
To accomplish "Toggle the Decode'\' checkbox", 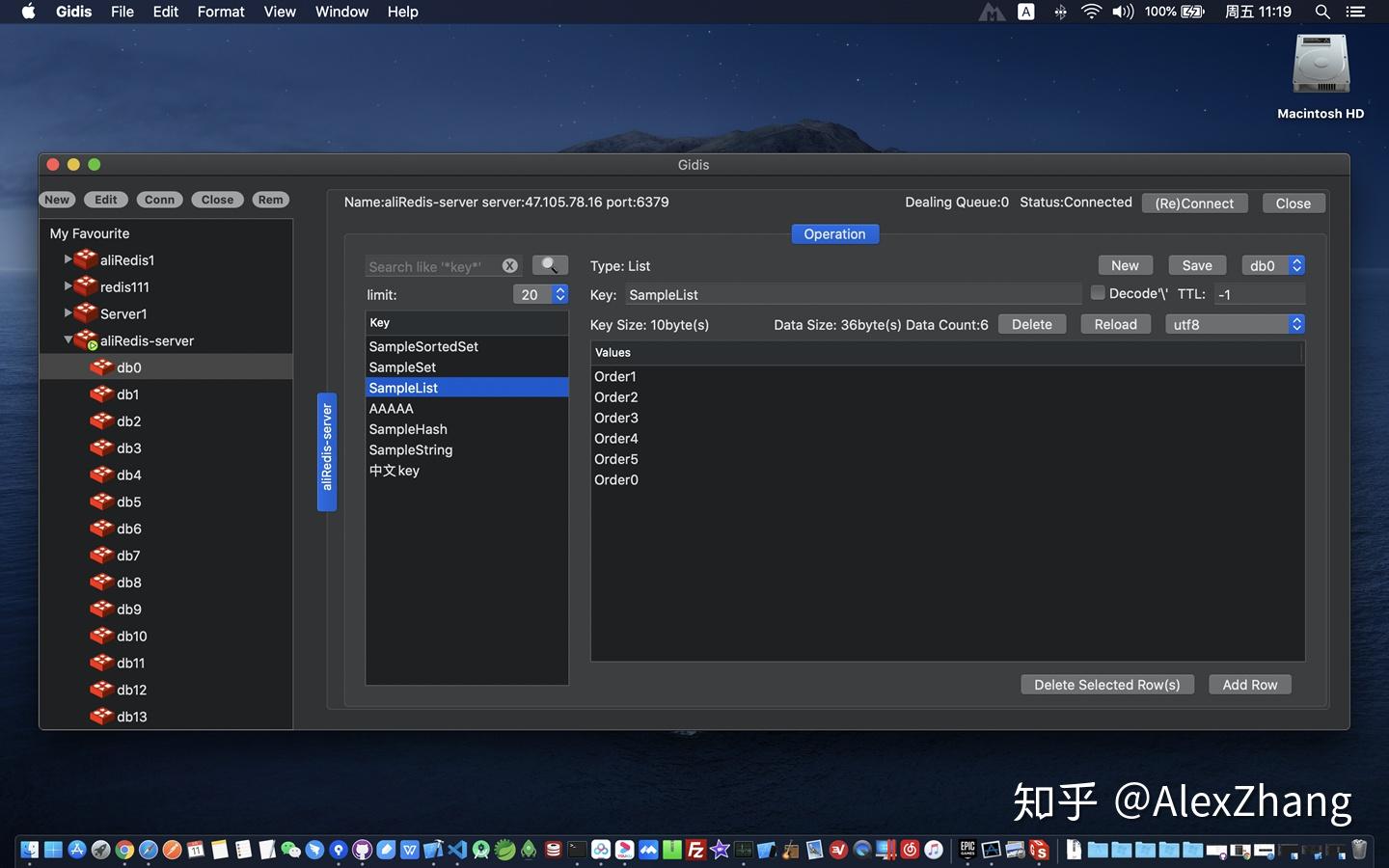I will click(1098, 293).
